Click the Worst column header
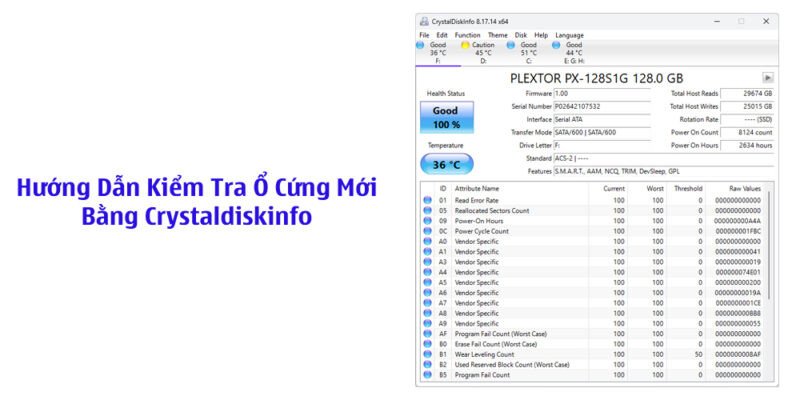 pos(647,188)
